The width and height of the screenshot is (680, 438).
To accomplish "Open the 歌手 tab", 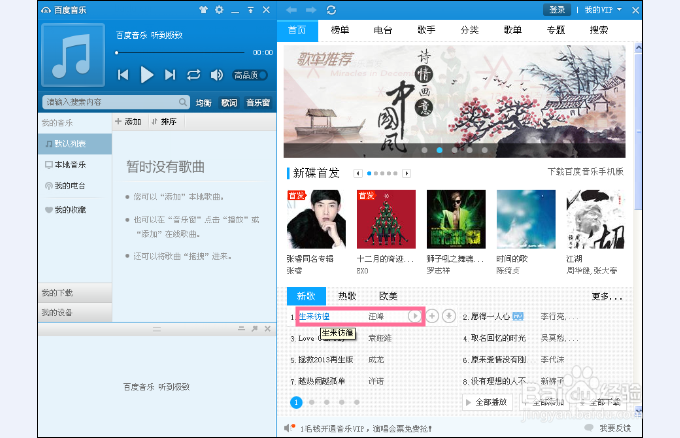I will pyautogui.click(x=426, y=30).
